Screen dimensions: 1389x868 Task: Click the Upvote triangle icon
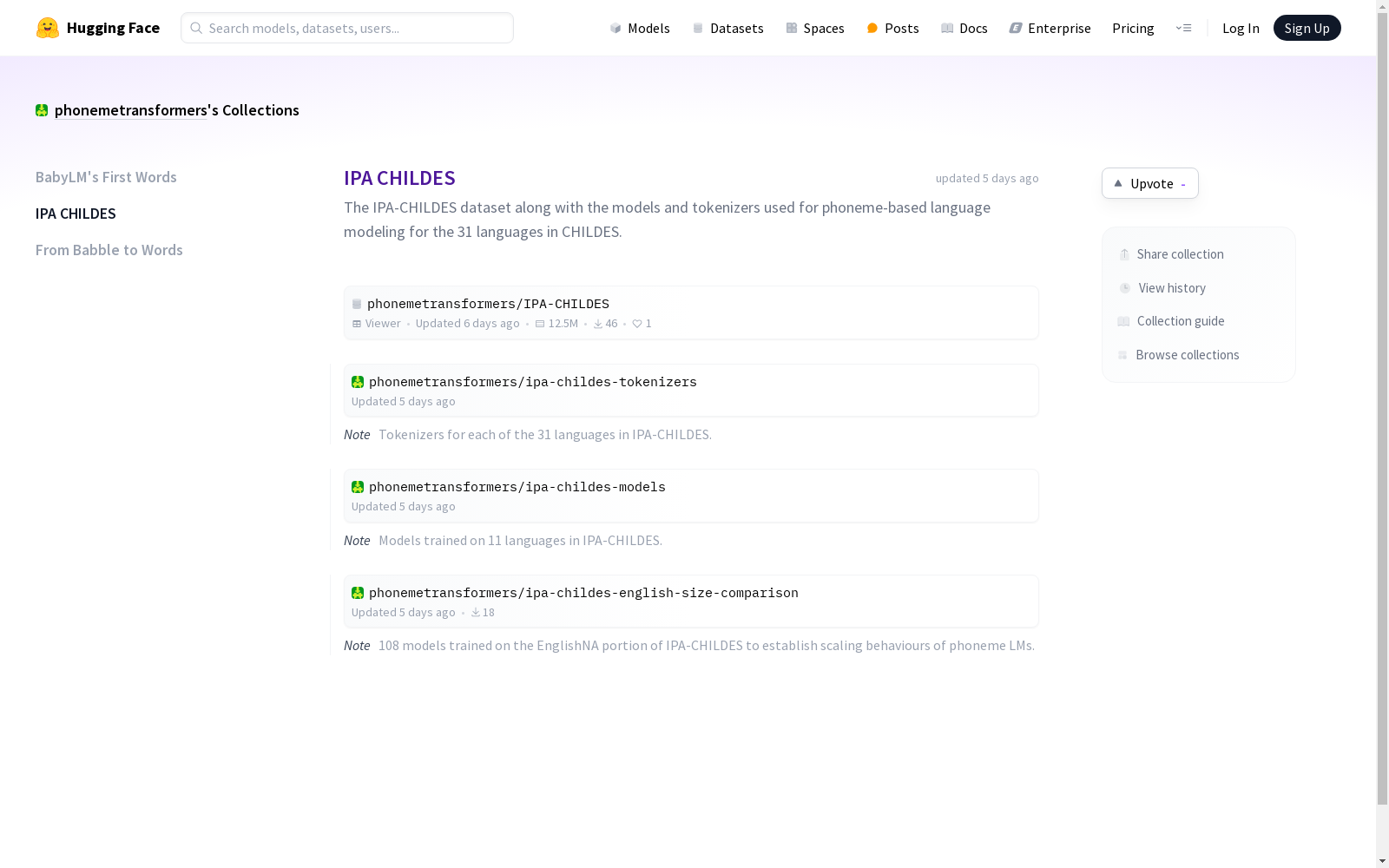tap(1118, 183)
